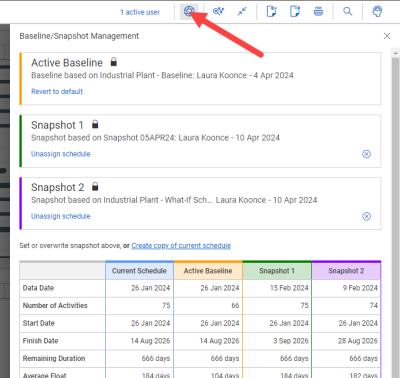Screen dimensions: 400x378
Task: Click the panel's vertical scrollbar
Action: (x=395, y=213)
